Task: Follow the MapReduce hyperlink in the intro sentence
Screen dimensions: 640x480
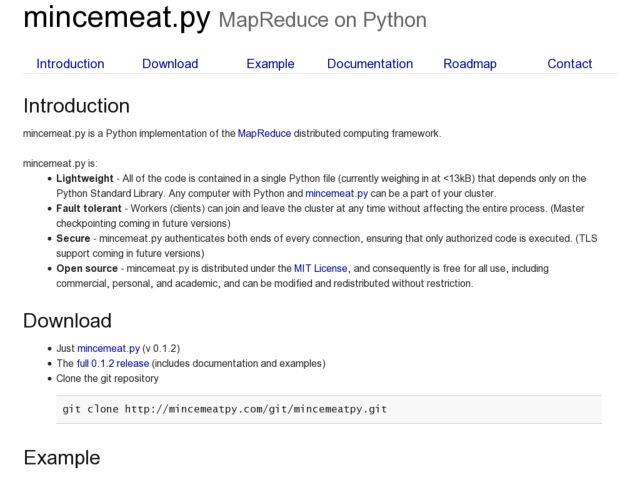Action: click(264, 133)
